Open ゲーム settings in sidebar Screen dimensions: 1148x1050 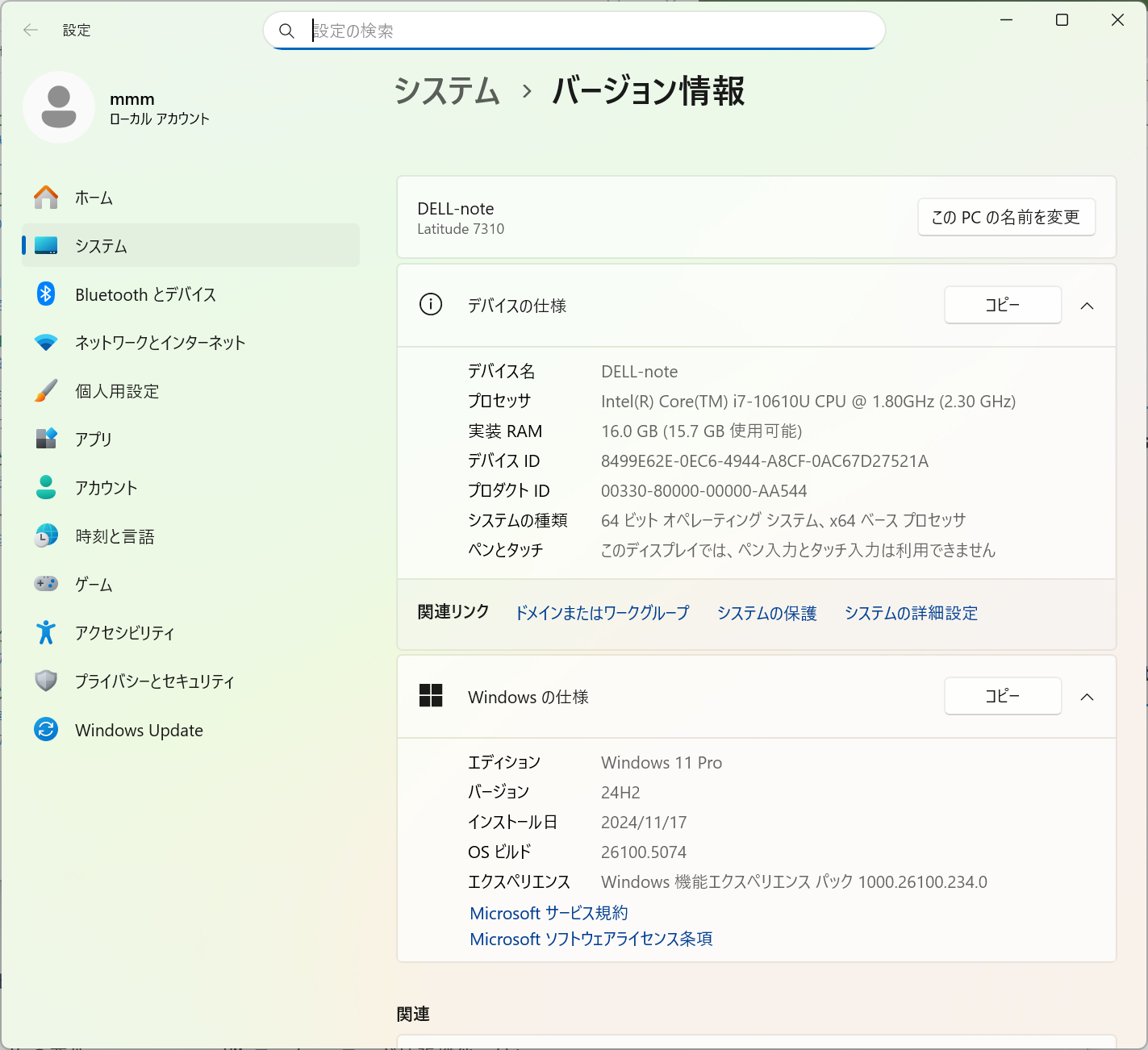[190, 585]
